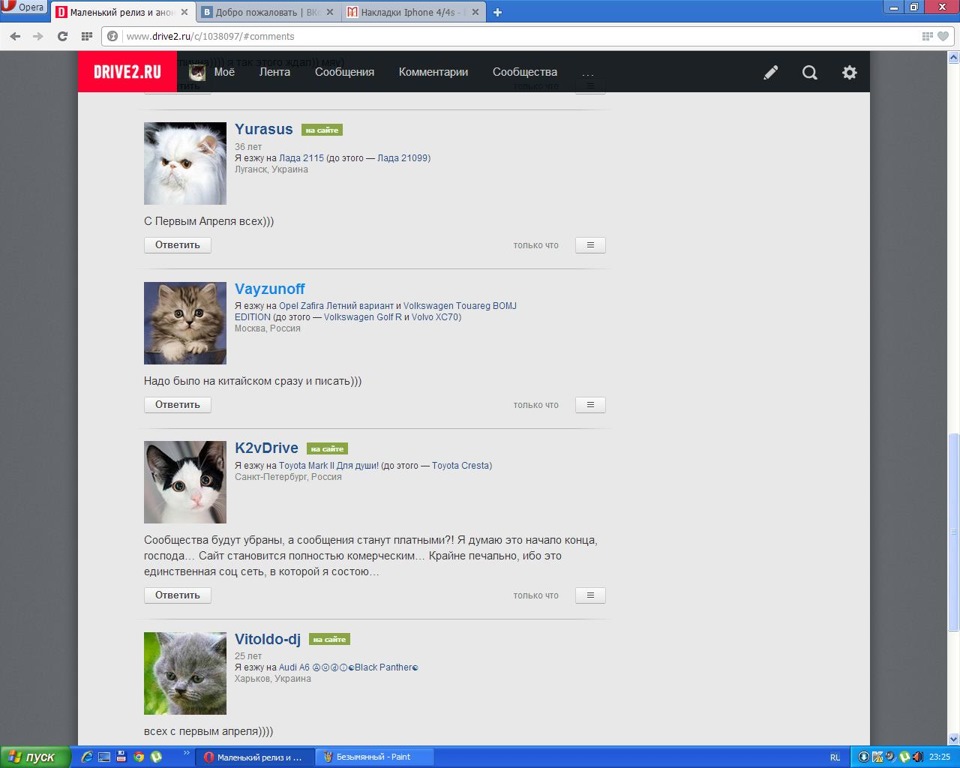This screenshot has height=768, width=960.
Task: Open the 'Лада 21099' car link
Action: pos(403,158)
